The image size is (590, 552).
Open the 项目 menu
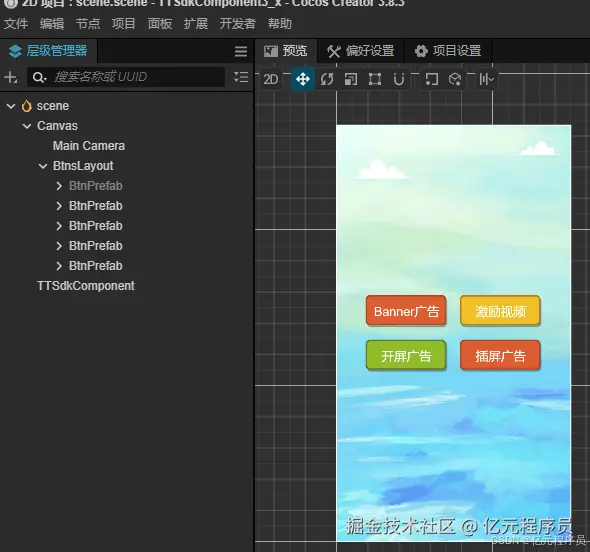click(x=124, y=24)
